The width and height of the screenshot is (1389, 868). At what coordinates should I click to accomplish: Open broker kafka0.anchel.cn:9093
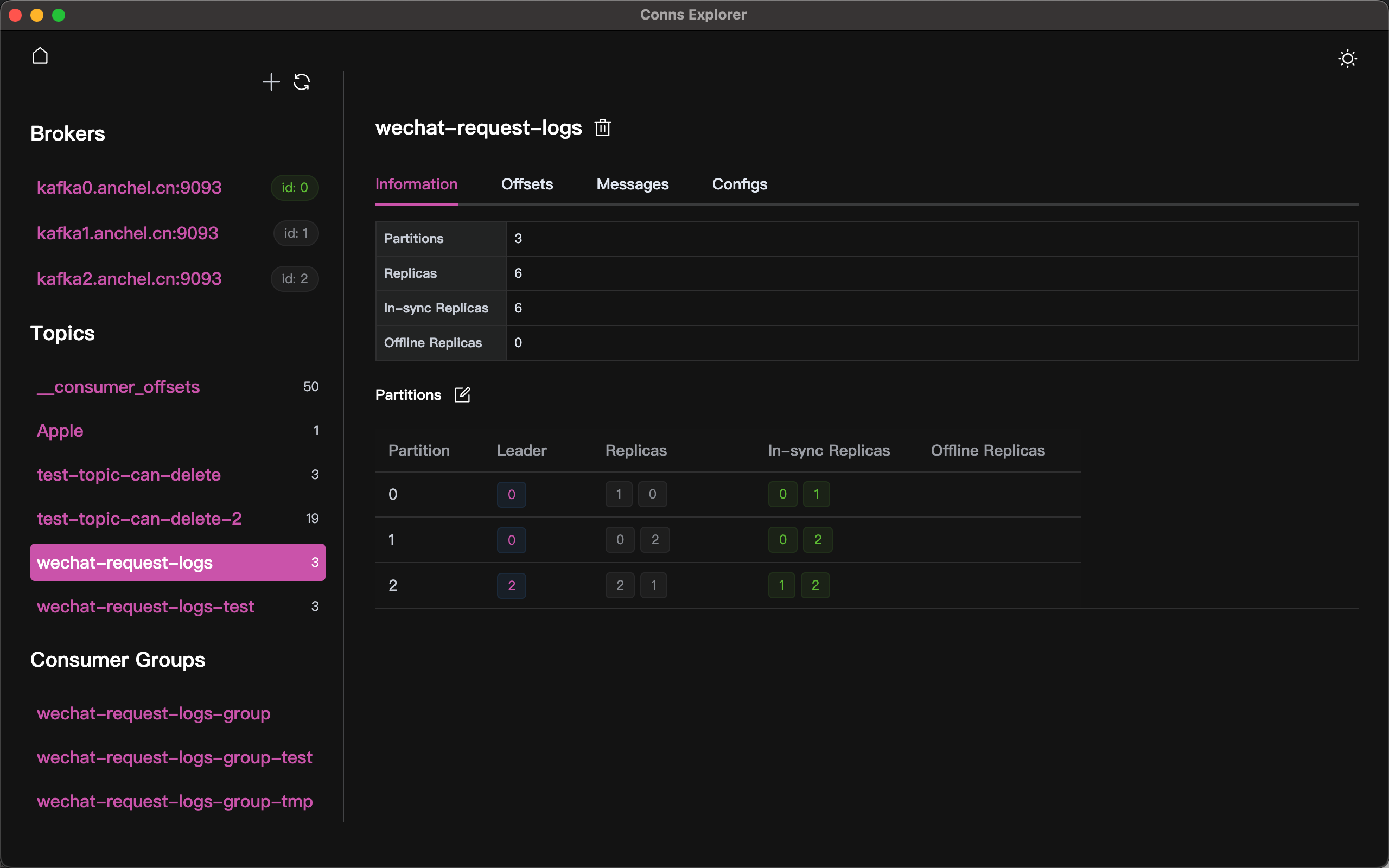click(x=129, y=188)
